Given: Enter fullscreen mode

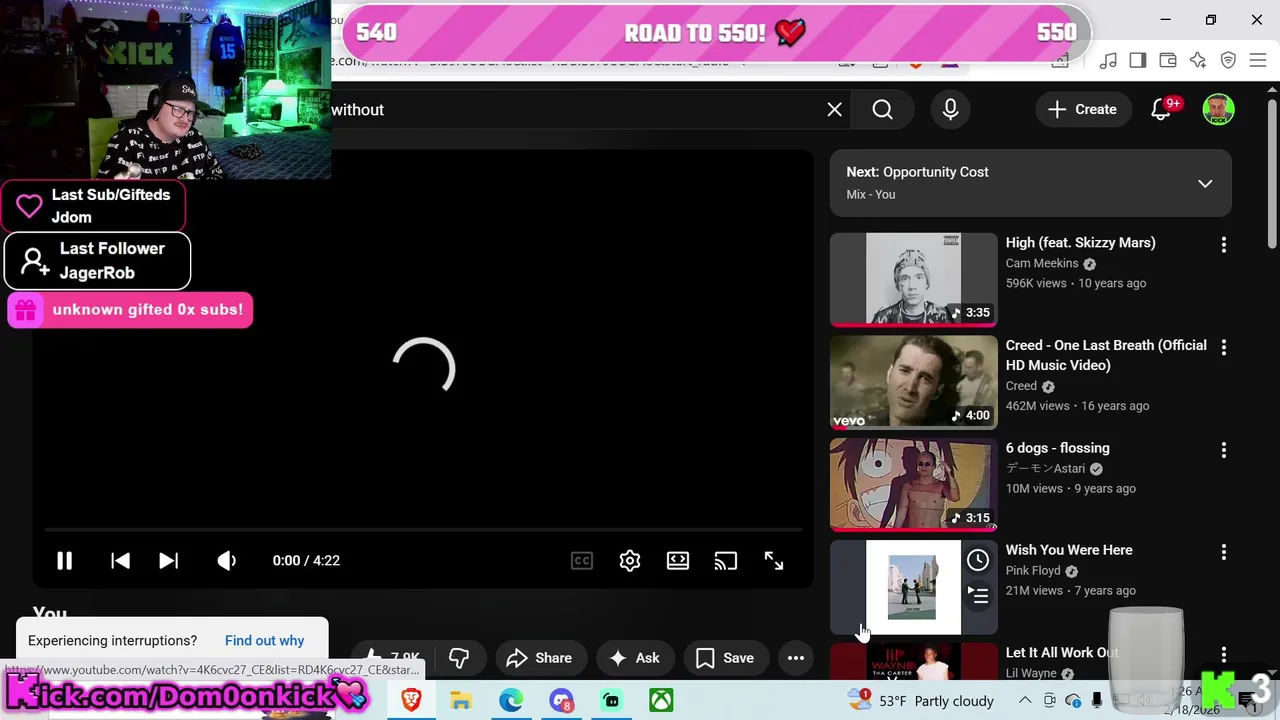Looking at the screenshot, I should point(774,561).
